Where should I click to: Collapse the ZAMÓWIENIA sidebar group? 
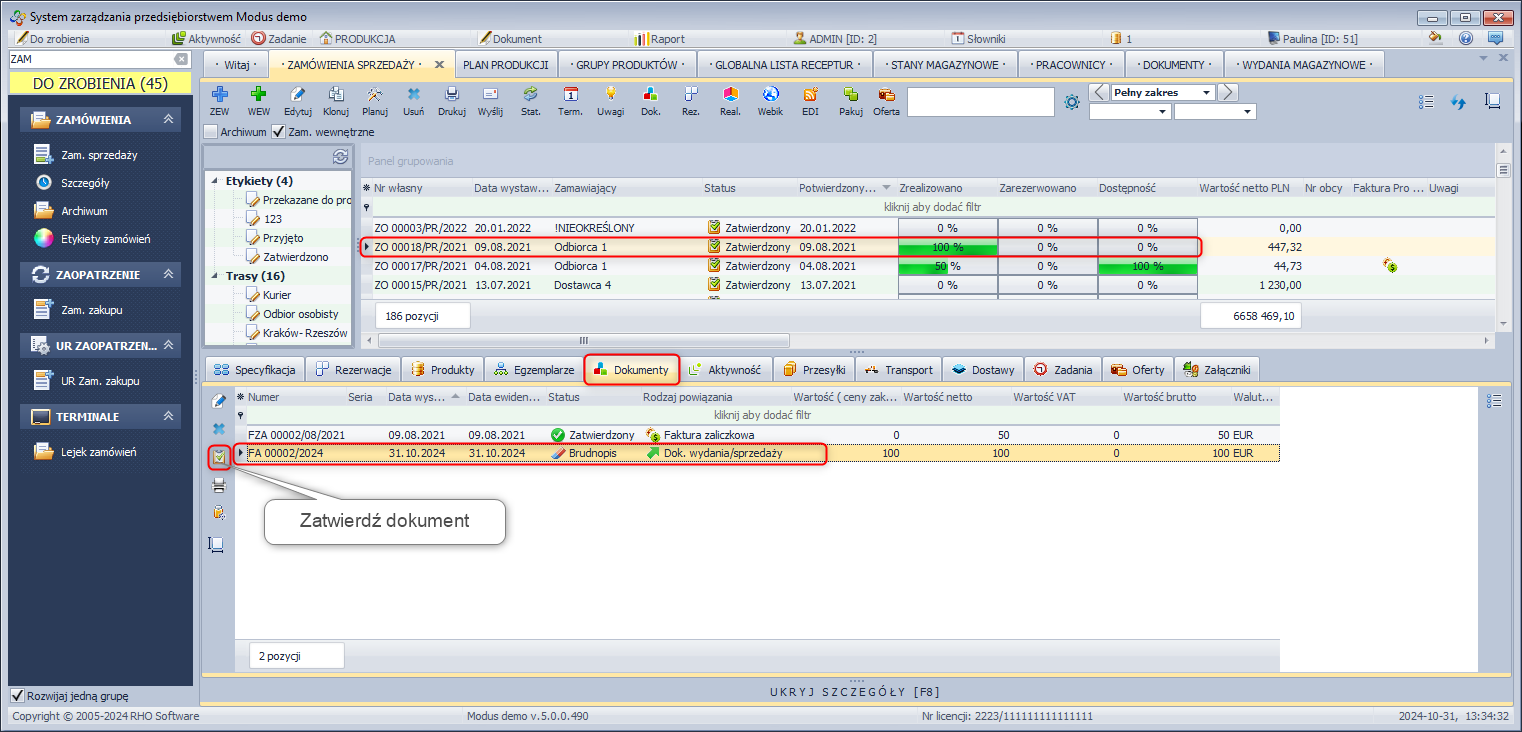(x=169, y=120)
